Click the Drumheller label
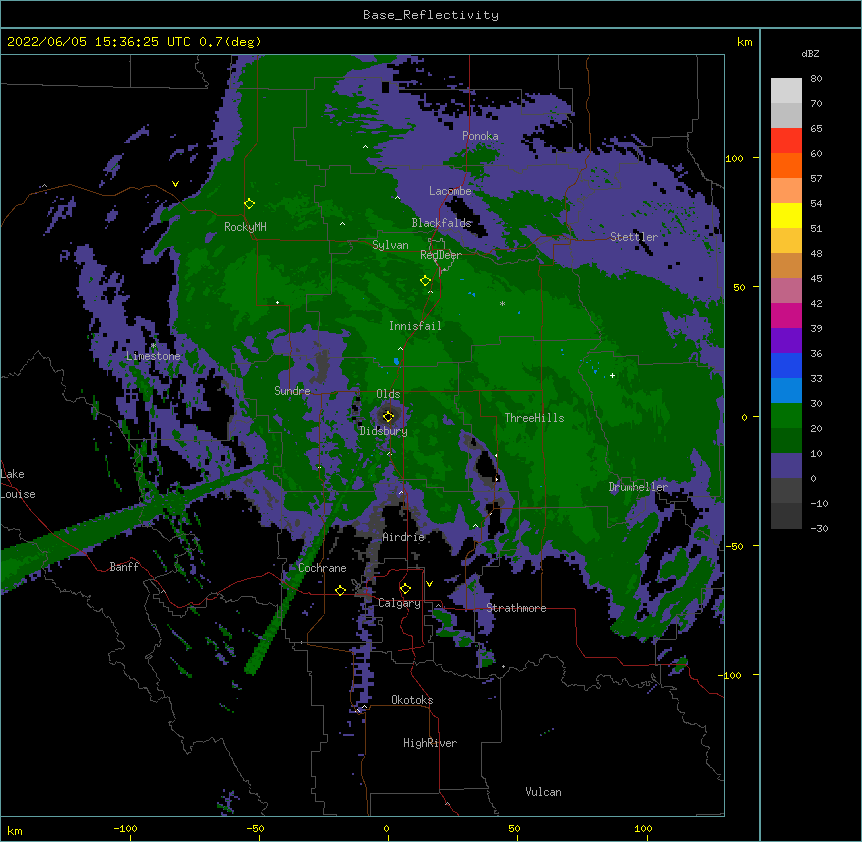 click(638, 487)
